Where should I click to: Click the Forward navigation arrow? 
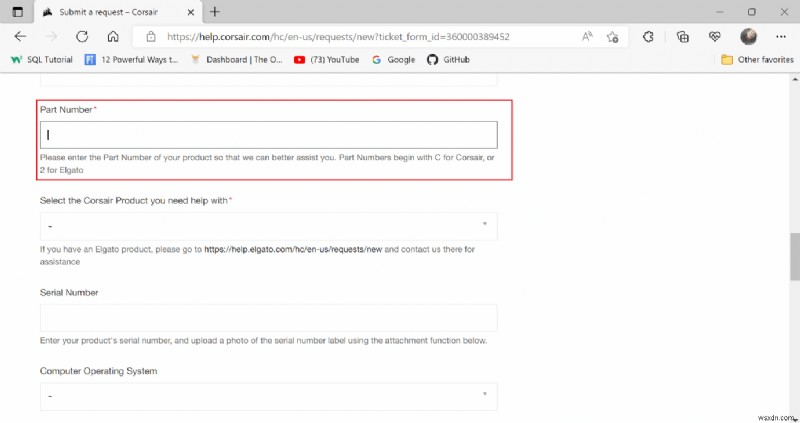coord(51,36)
